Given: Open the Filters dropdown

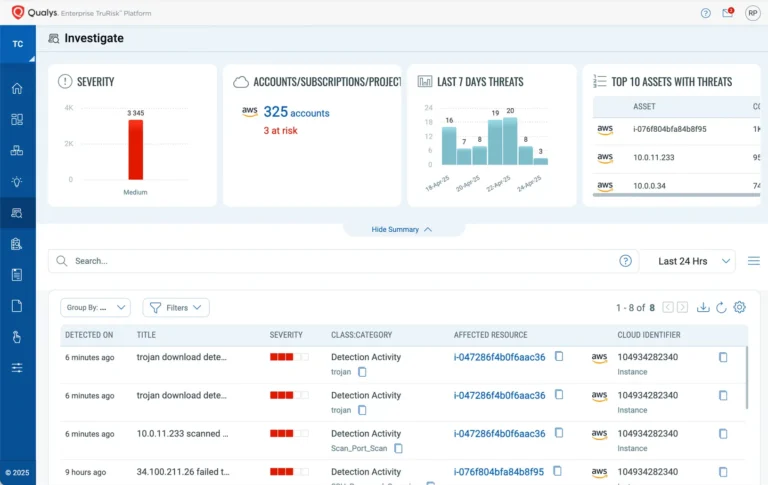Looking at the screenshot, I should coord(176,308).
